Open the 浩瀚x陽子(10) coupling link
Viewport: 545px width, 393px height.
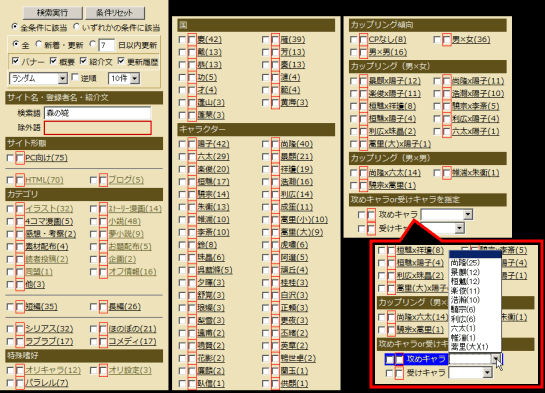pos(478,93)
